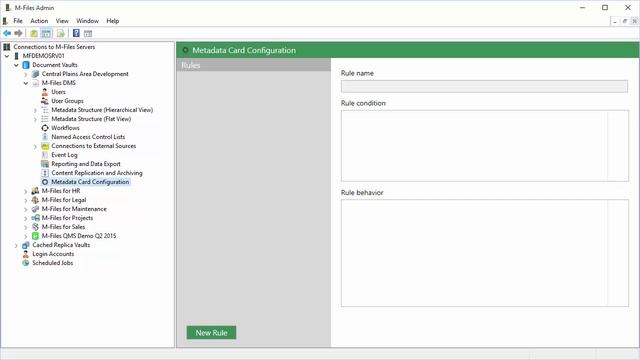This screenshot has height=360, width=640.
Task: Click the Cached Replica Vaults icon
Action: click(x=26, y=245)
